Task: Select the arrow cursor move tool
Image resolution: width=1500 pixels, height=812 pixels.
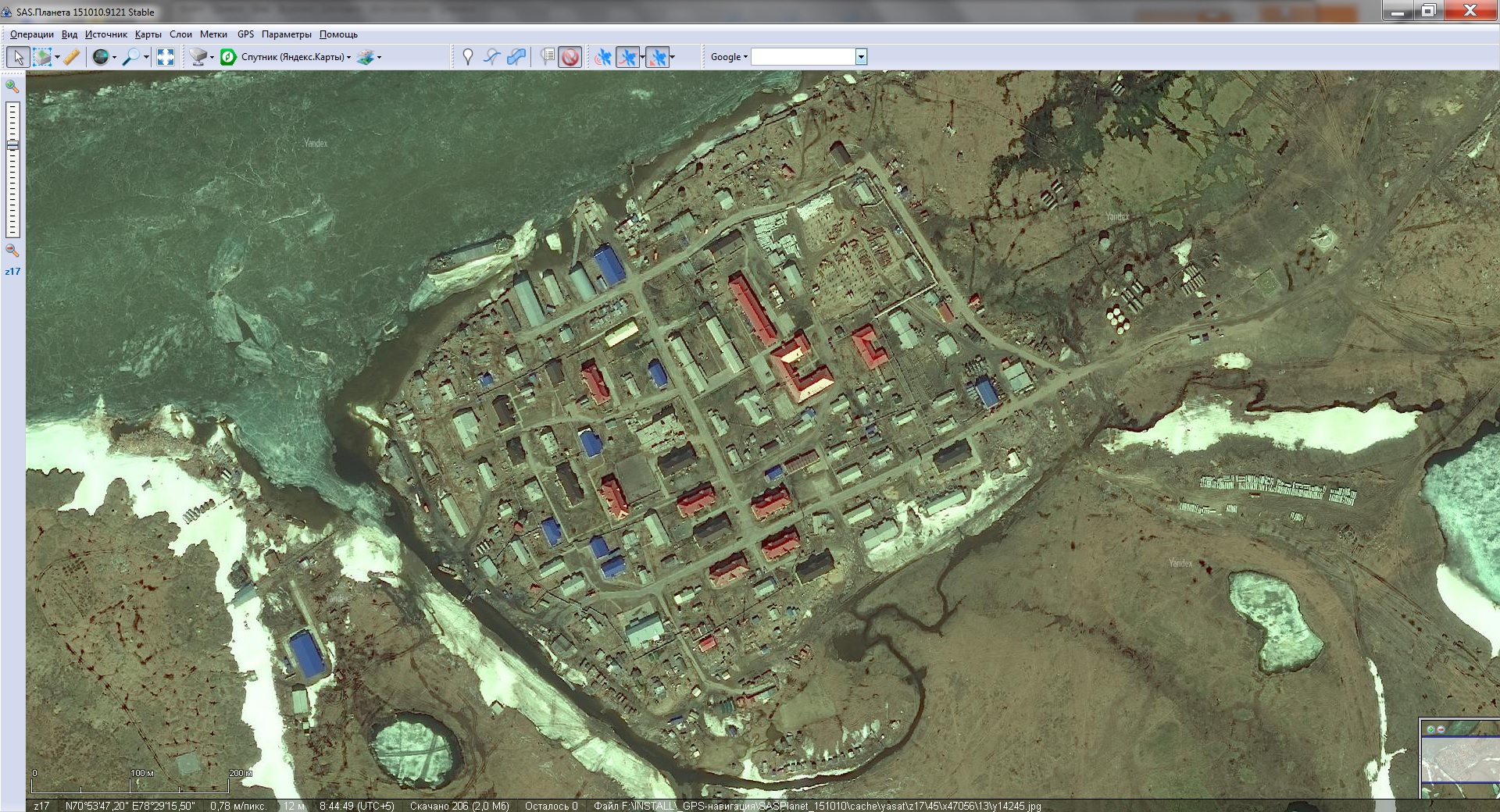Action: click(x=18, y=57)
